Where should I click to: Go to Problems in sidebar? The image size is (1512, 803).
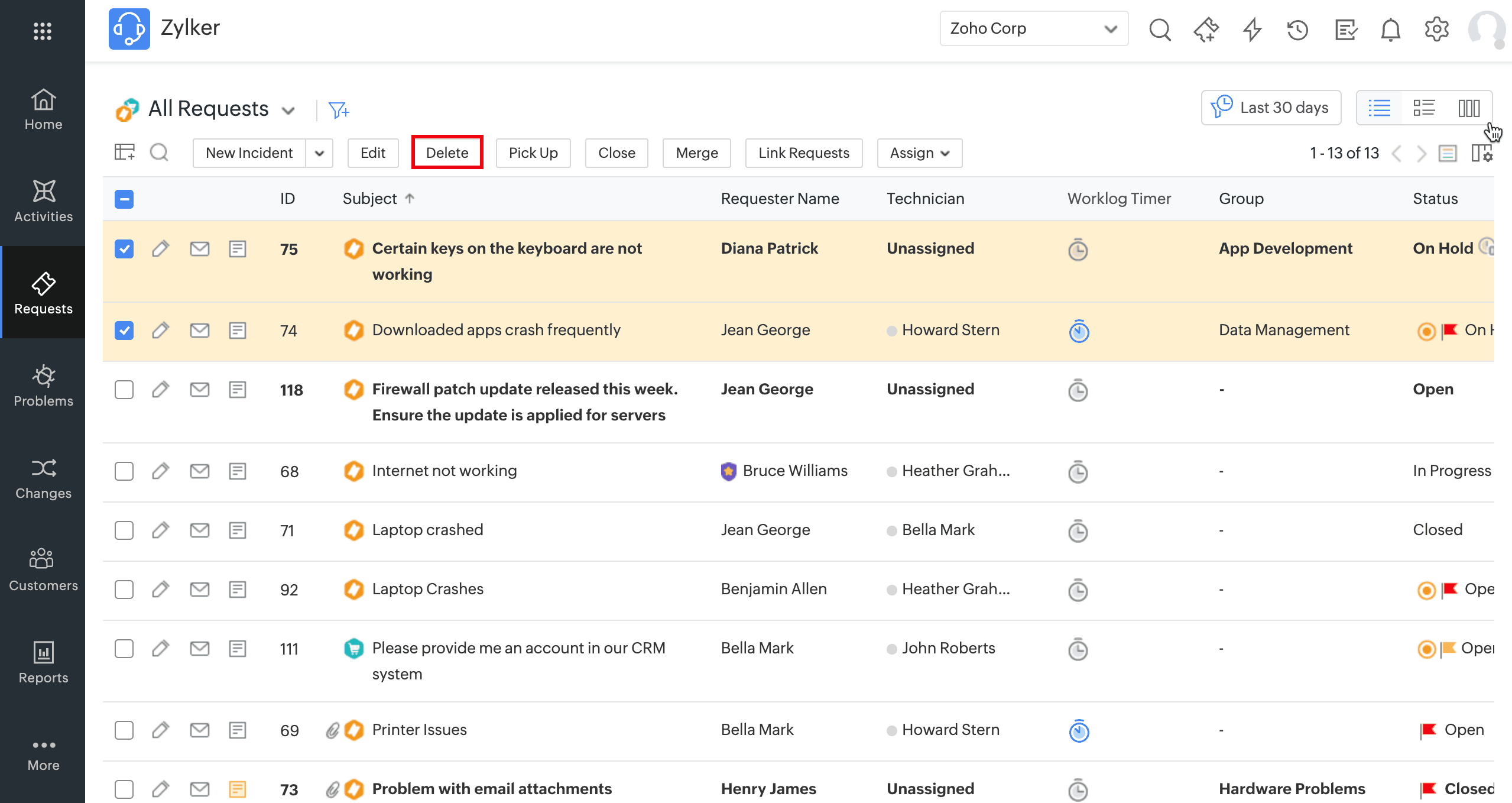(43, 386)
